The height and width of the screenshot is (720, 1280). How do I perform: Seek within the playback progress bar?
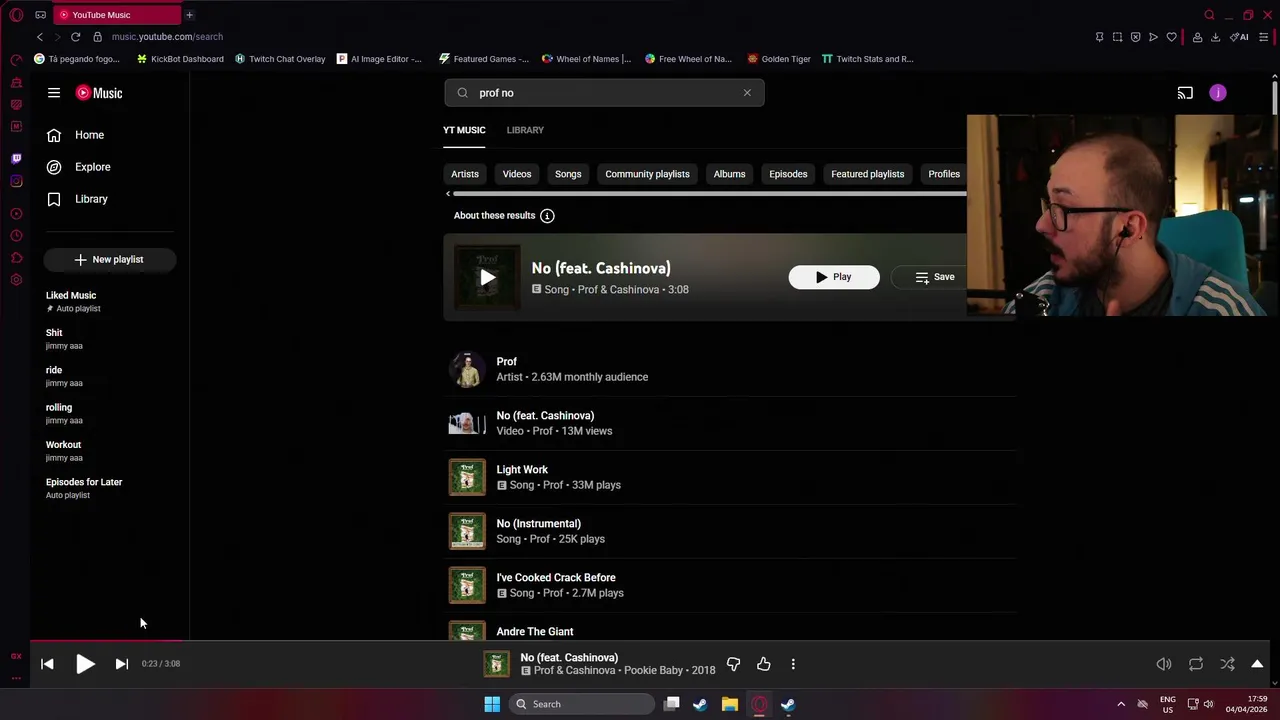point(650,641)
